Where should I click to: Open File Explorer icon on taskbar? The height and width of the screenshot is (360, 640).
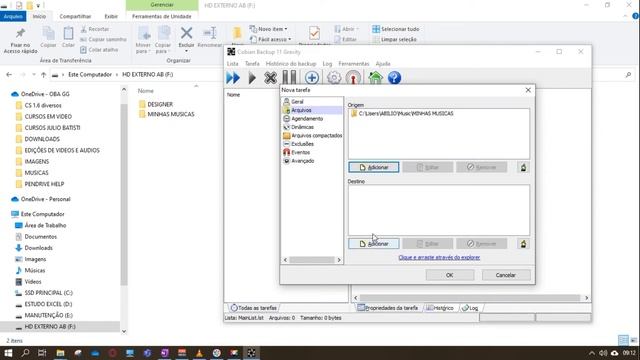pos(60,353)
